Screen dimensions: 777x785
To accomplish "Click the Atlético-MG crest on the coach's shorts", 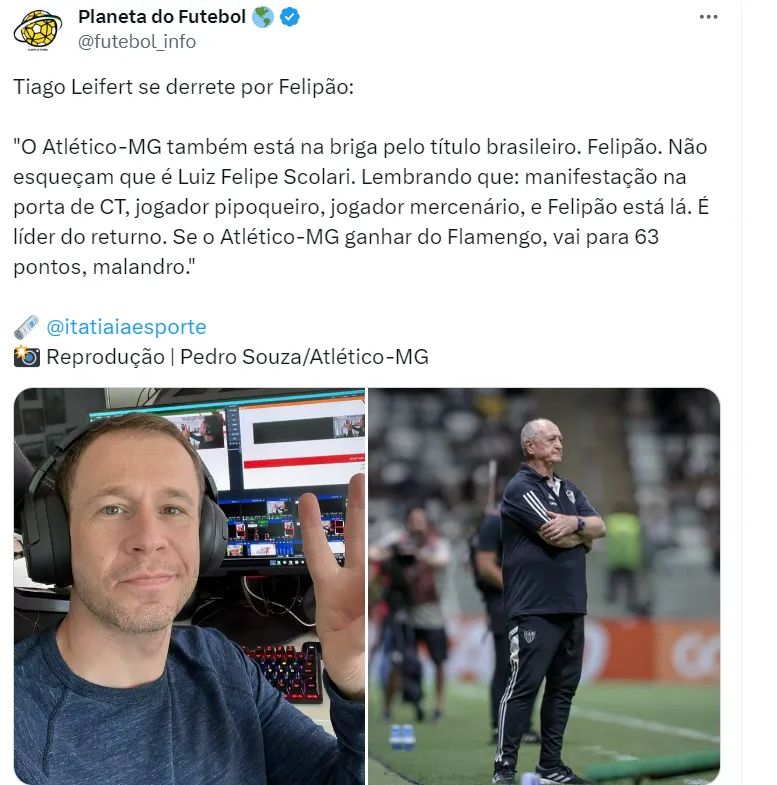I will click(529, 636).
